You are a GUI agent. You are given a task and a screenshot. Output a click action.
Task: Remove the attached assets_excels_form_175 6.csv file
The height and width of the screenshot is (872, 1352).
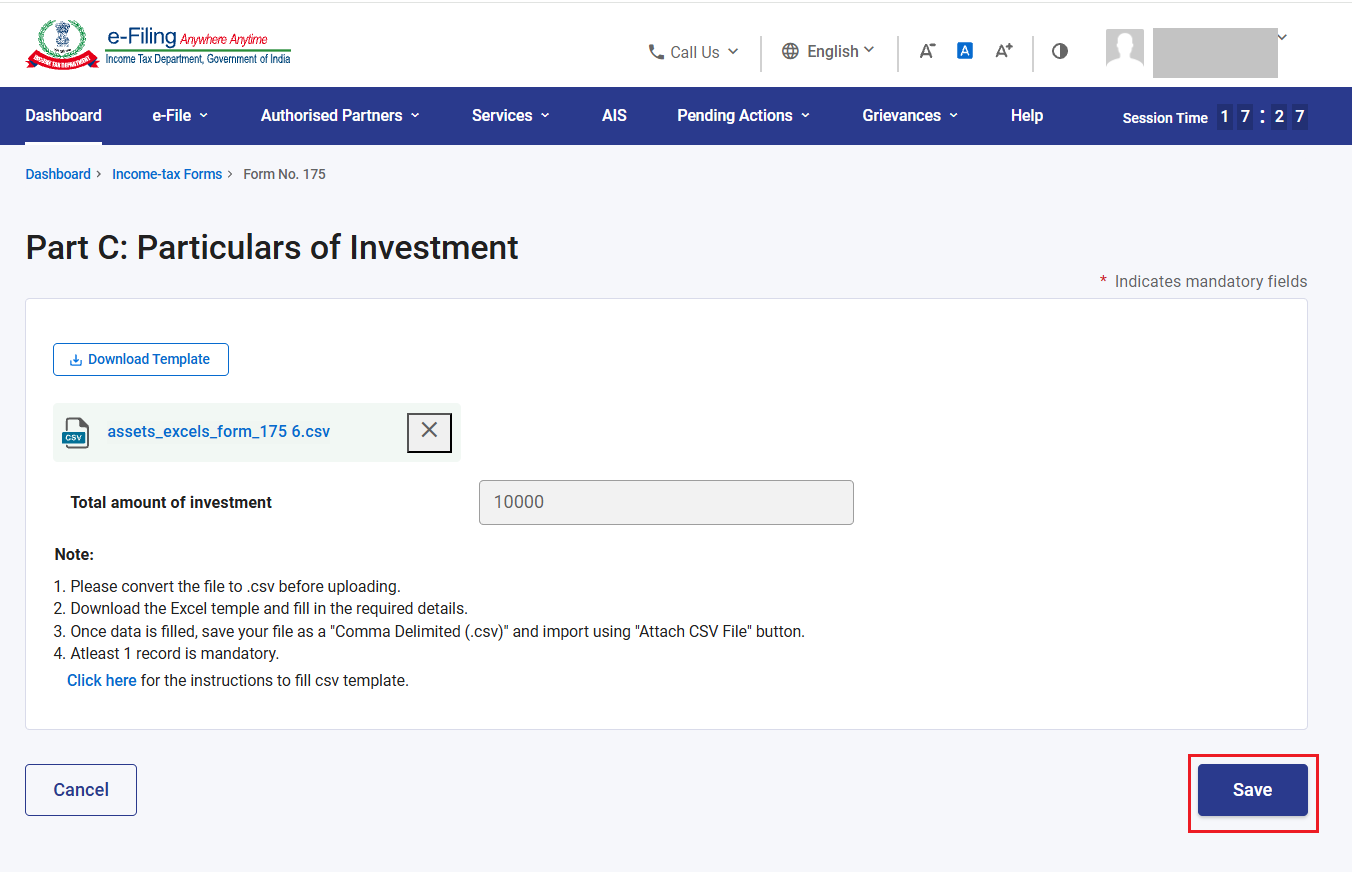(429, 432)
